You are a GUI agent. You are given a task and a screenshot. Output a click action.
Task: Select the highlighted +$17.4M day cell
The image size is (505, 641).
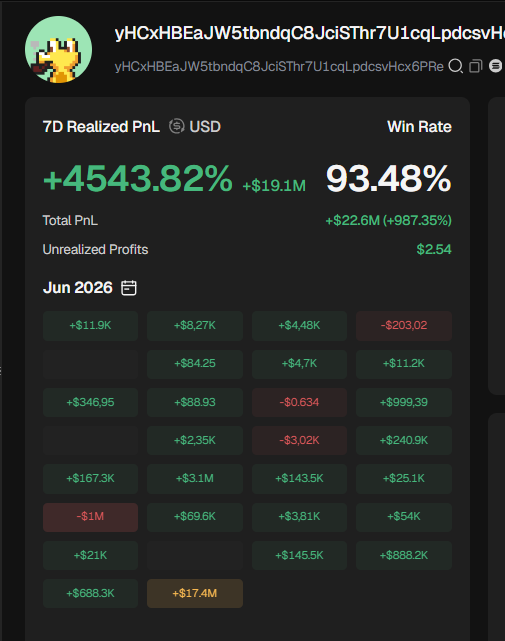pos(195,594)
